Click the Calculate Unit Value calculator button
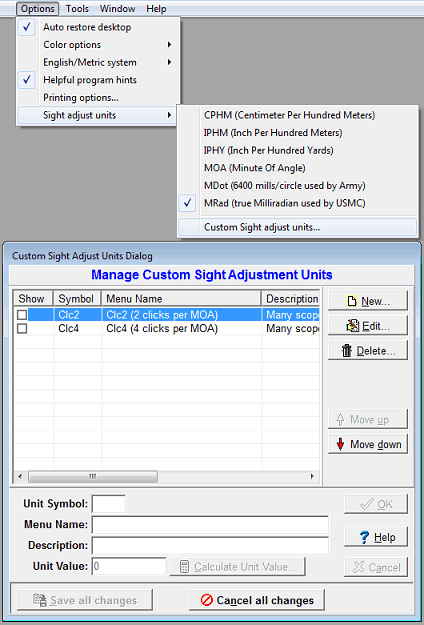 (x=238, y=567)
